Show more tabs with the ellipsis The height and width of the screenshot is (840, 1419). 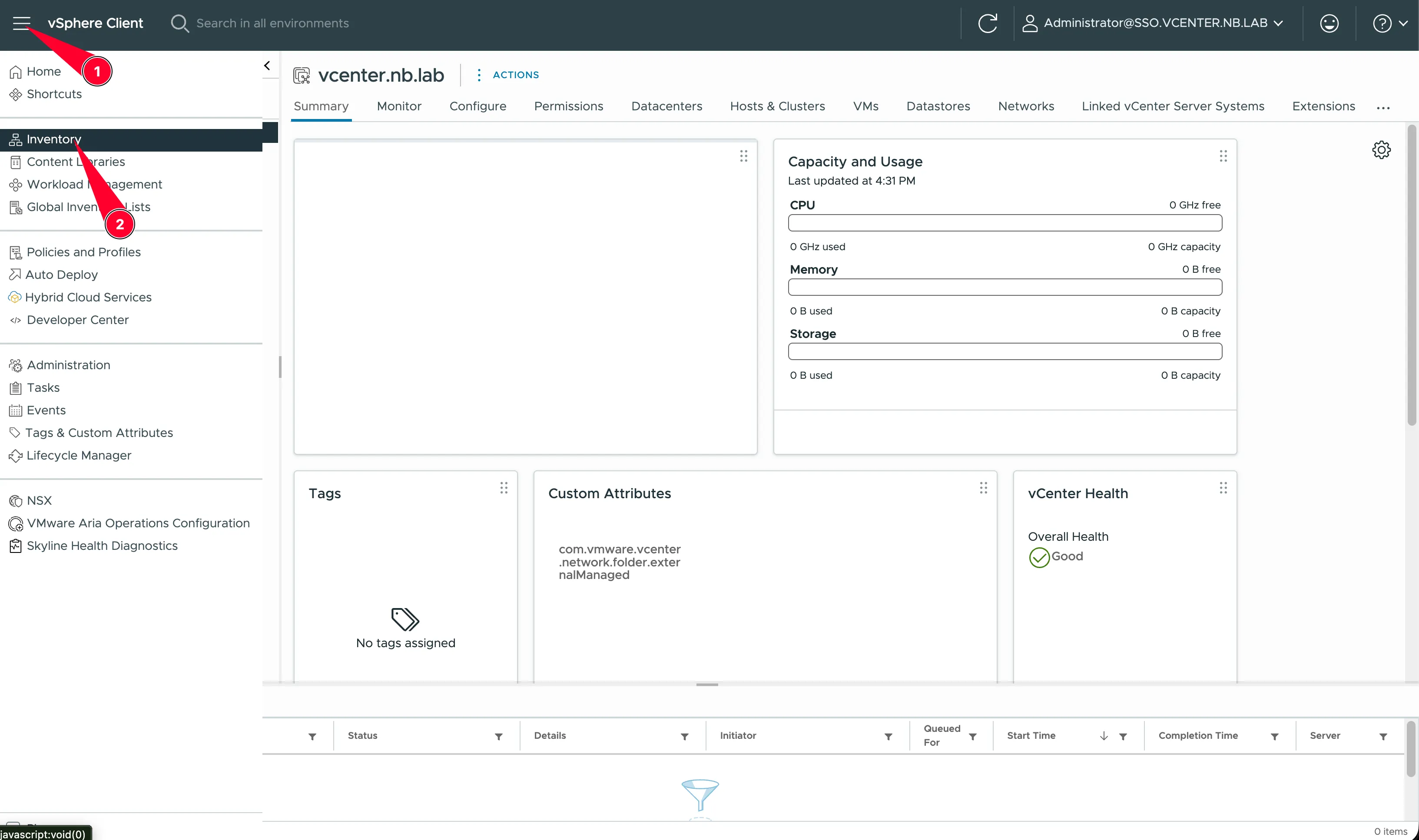pos(1383,108)
